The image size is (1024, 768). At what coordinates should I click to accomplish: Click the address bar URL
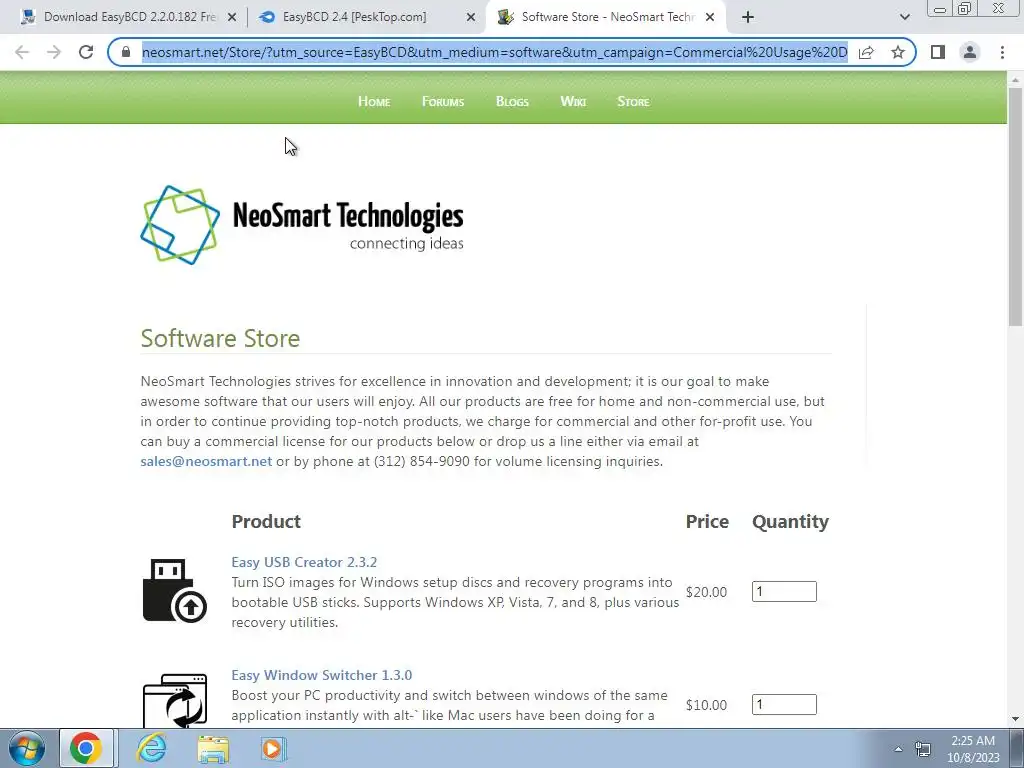coord(494,52)
